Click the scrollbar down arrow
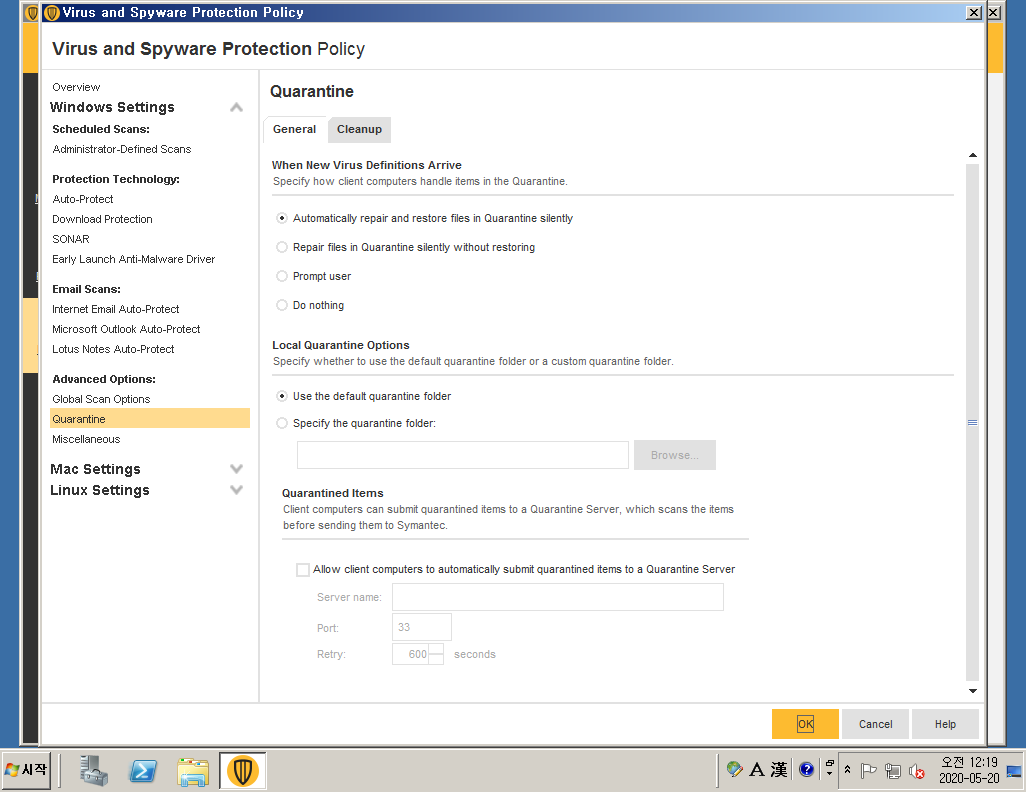The image size is (1026, 792). 973,691
